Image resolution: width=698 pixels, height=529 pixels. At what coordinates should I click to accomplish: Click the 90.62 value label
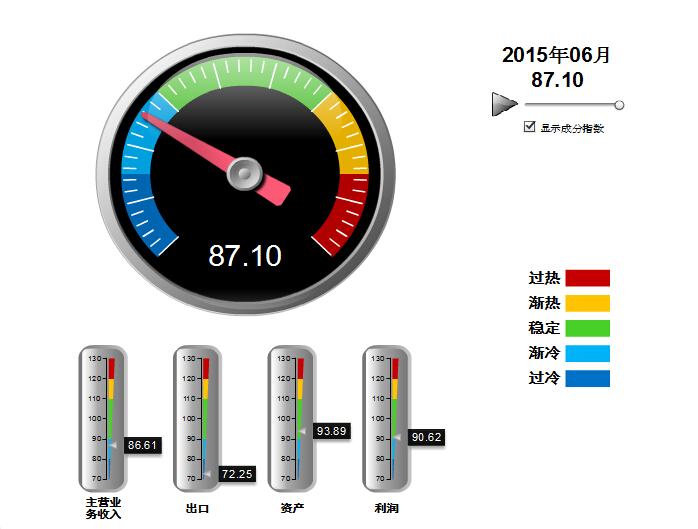(x=426, y=437)
